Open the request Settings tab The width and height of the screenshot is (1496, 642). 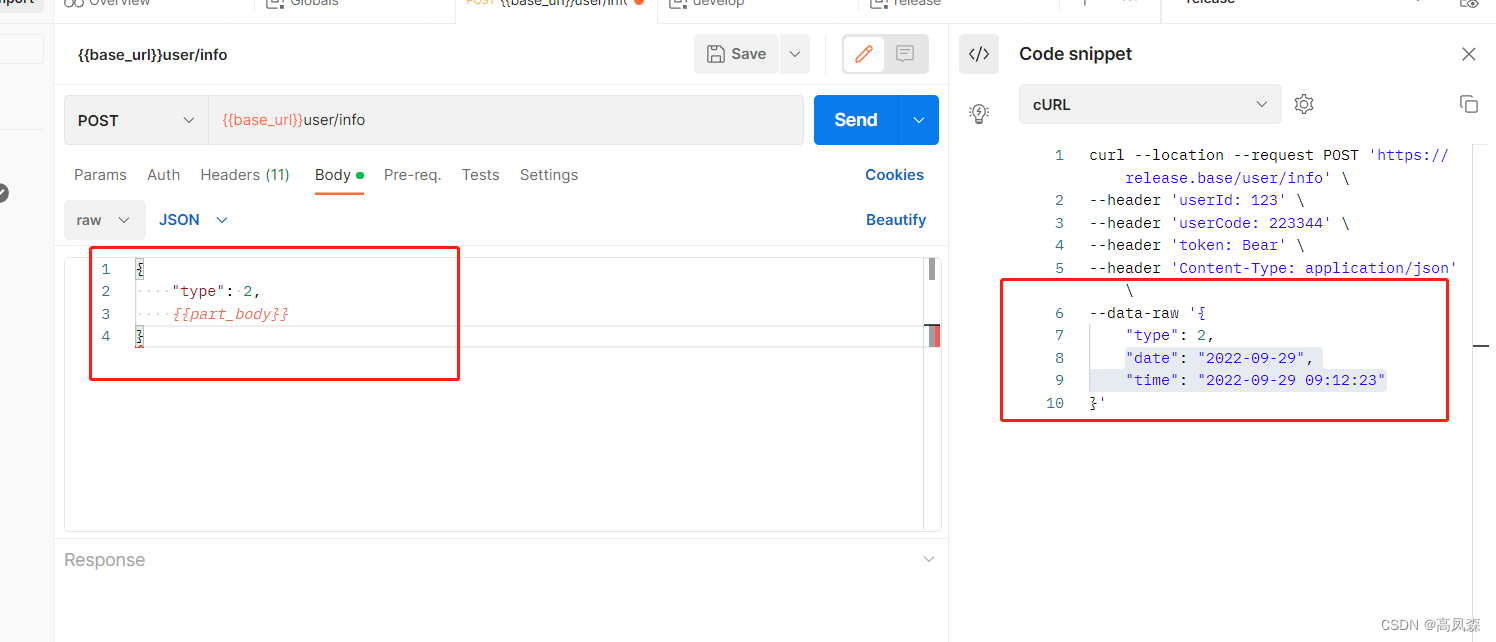click(x=549, y=175)
